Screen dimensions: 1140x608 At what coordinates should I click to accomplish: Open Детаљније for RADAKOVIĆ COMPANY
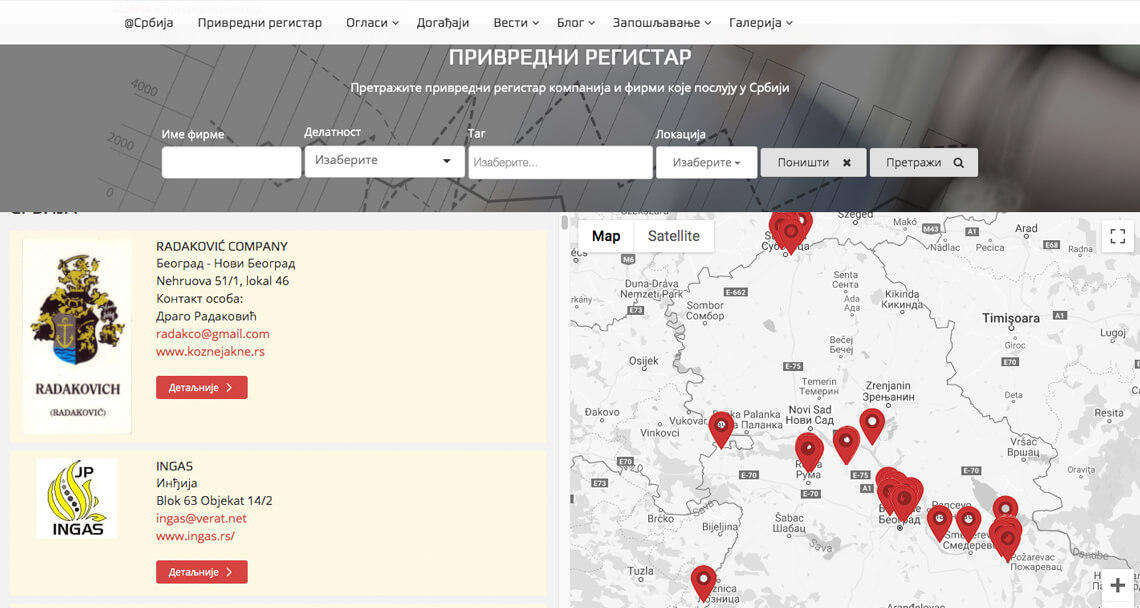pos(201,388)
